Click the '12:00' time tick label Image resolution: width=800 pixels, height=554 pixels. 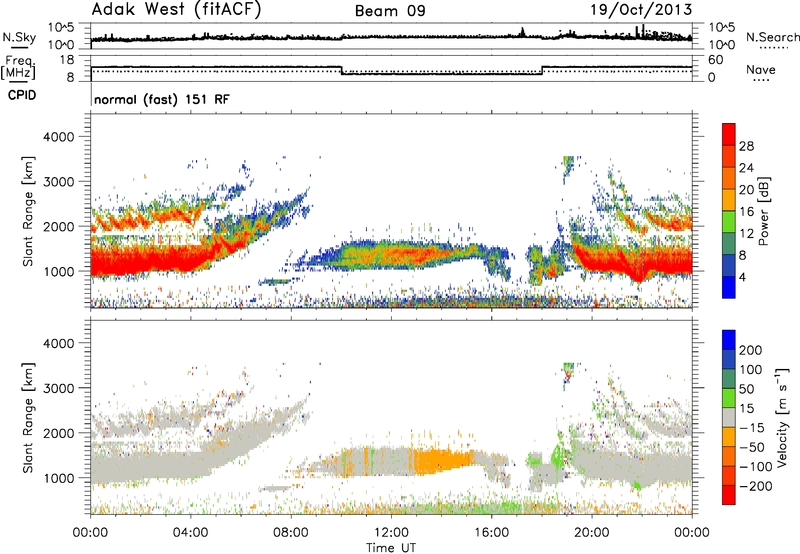click(391, 533)
